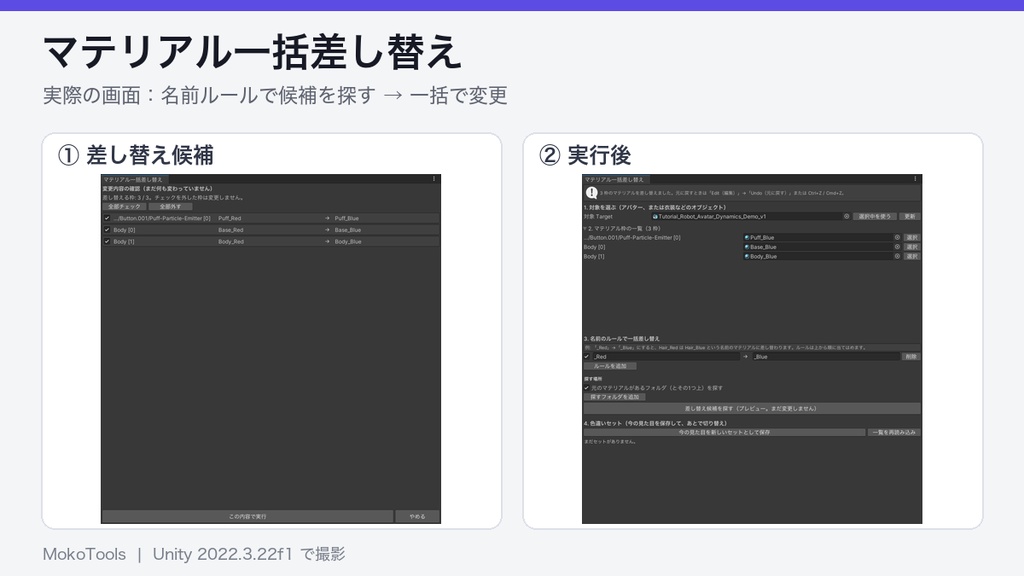Image resolution: width=1024 pixels, height=576 pixels.
Task: Click the material sphere icon of Puff_Blue
Action: pos(746,238)
